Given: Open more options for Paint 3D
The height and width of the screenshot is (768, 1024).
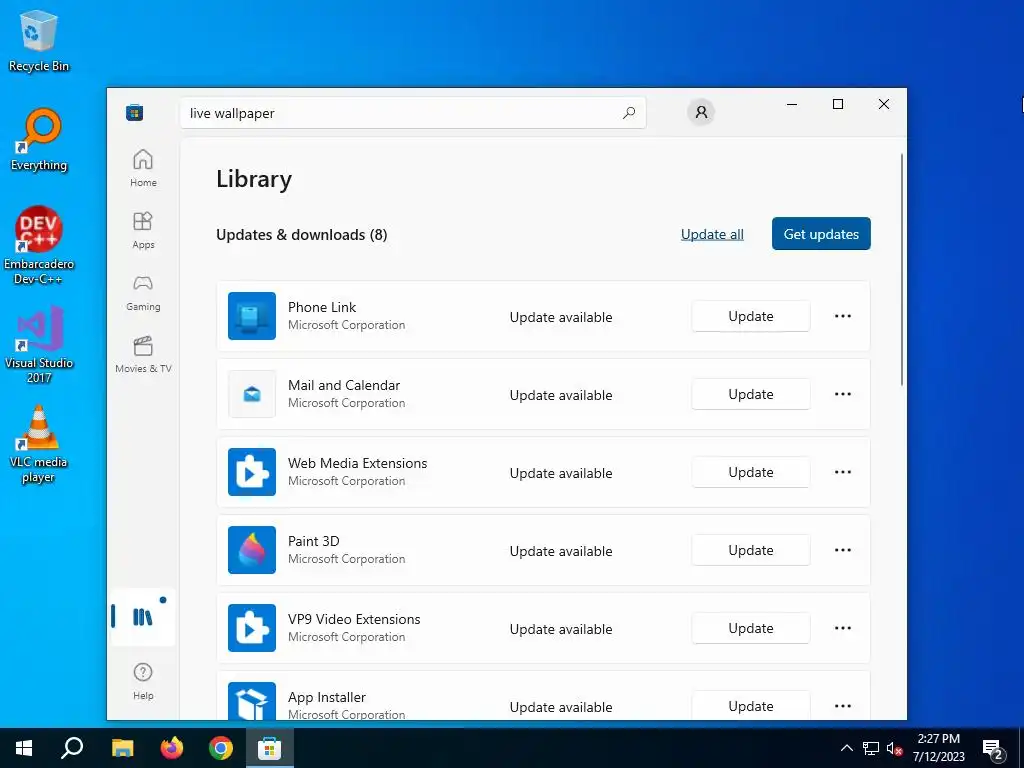Looking at the screenshot, I should (x=842, y=550).
